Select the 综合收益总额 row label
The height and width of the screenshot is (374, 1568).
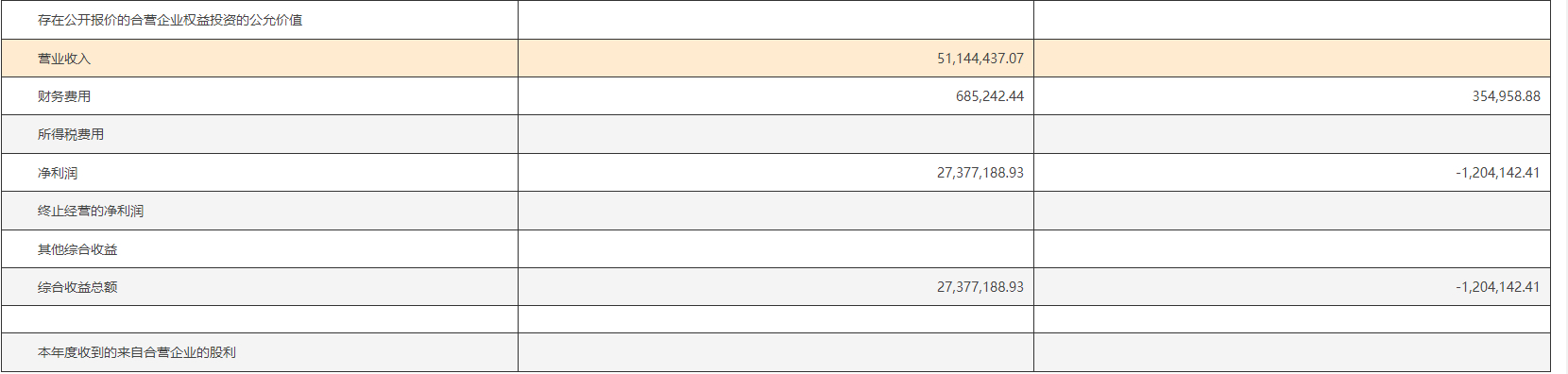[77, 287]
